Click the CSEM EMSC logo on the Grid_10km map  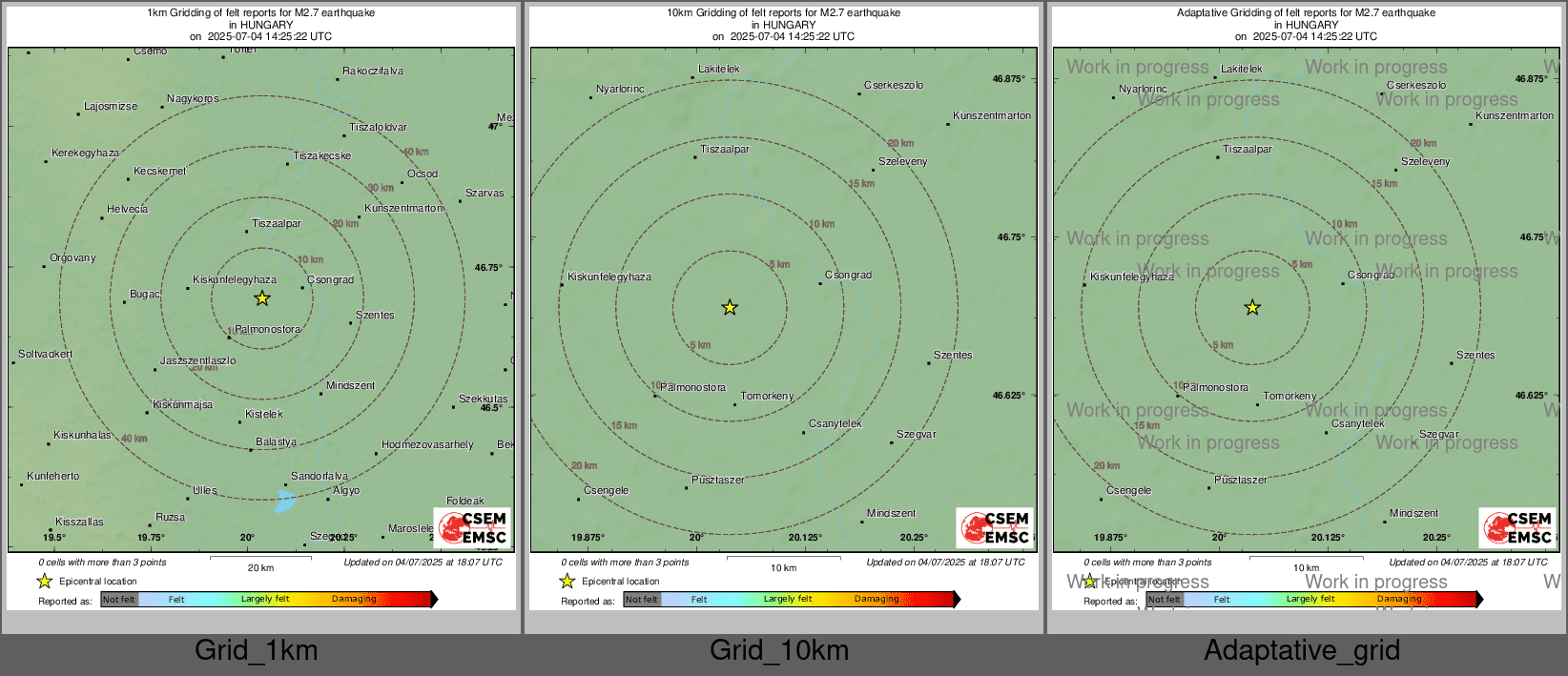(996, 527)
